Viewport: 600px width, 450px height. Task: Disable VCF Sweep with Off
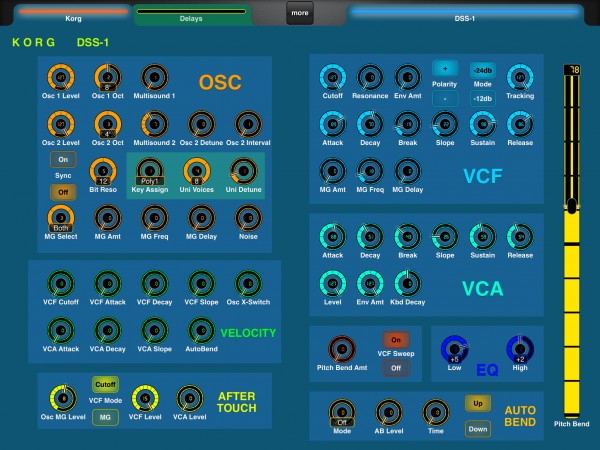pyautogui.click(x=396, y=368)
